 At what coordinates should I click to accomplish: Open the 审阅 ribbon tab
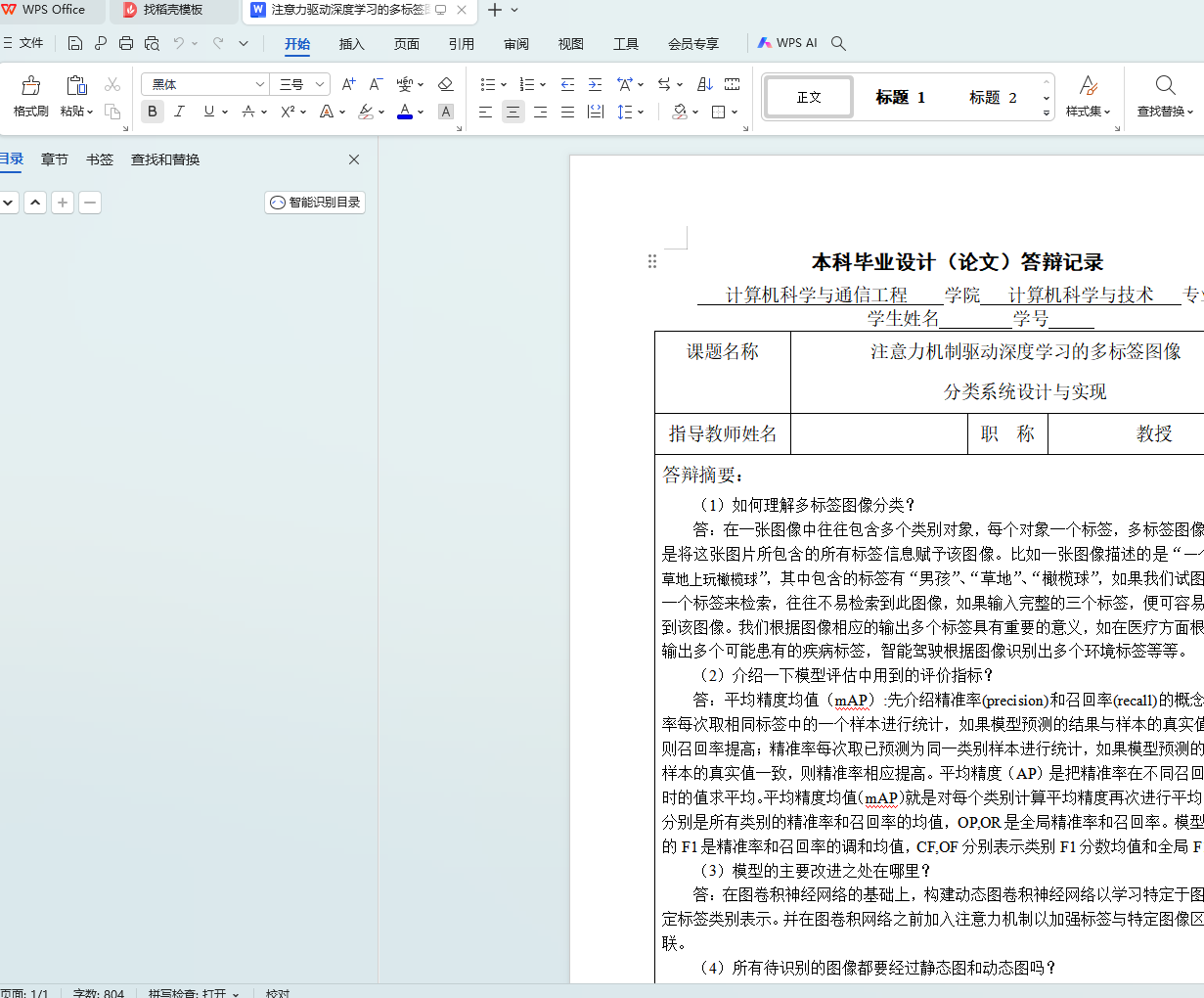point(516,44)
